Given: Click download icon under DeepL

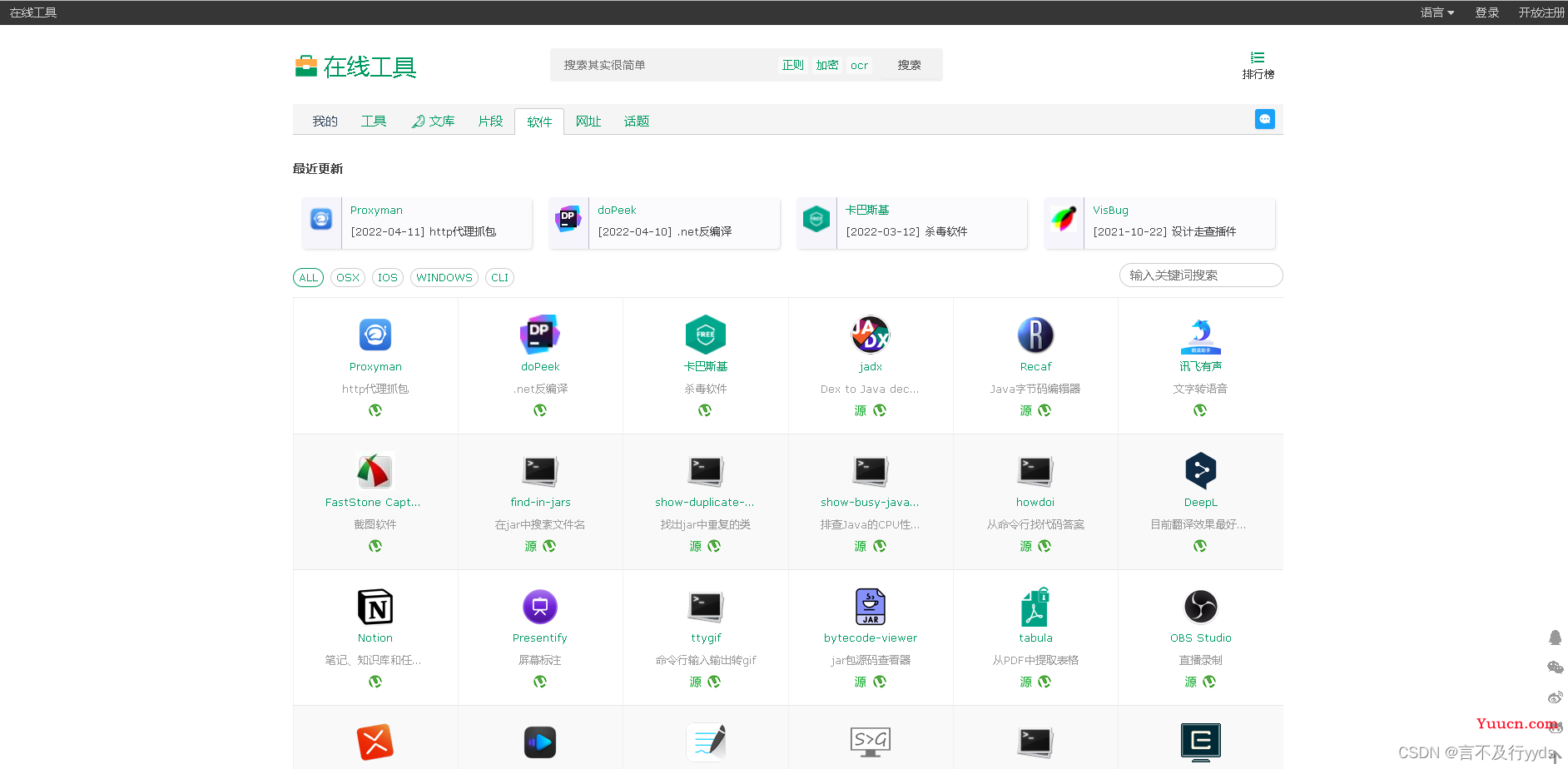Looking at the screenshot, I should coord(1200,546).
